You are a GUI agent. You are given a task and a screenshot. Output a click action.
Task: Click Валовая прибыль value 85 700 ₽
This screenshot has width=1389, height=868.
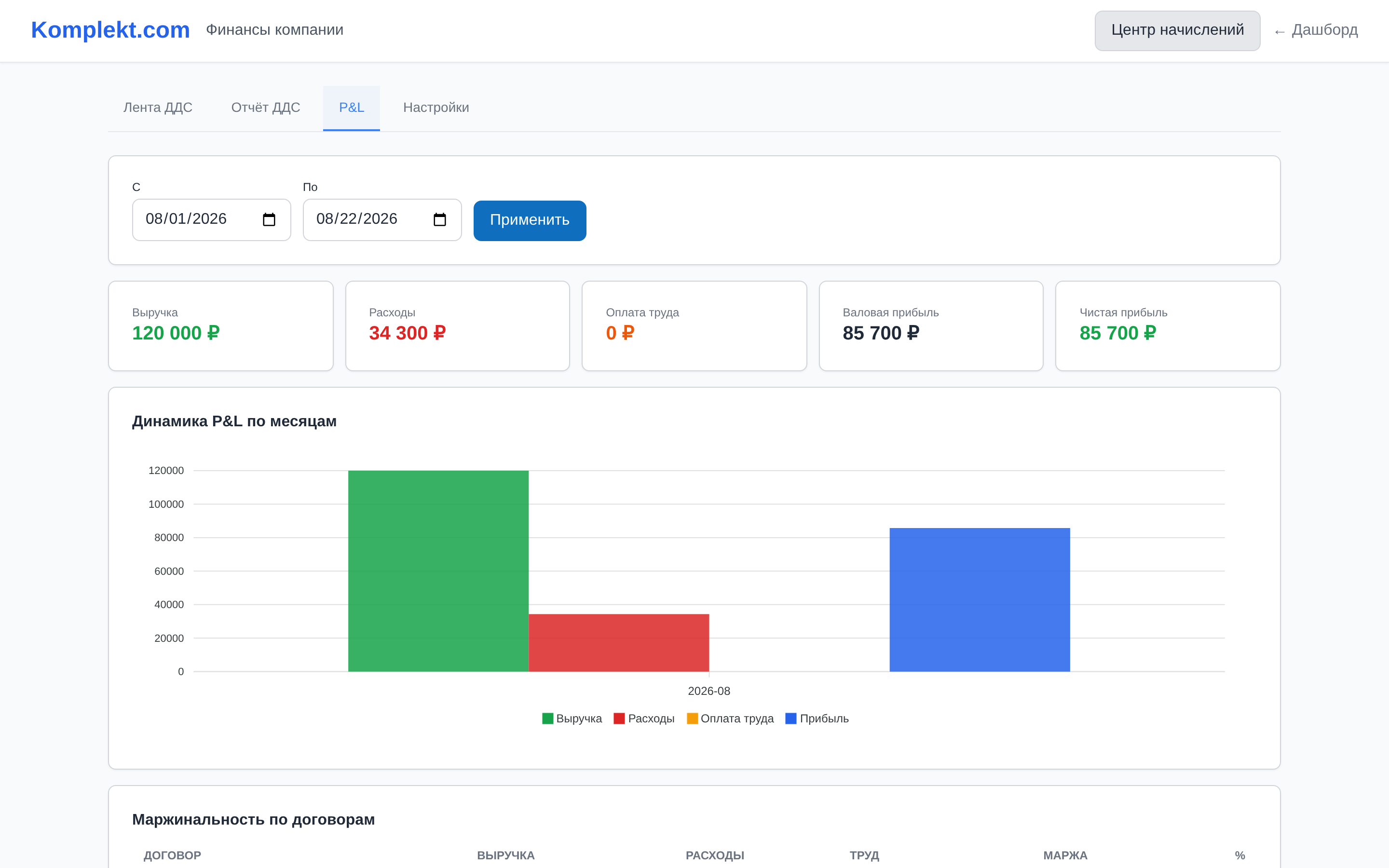pos(881,333)
